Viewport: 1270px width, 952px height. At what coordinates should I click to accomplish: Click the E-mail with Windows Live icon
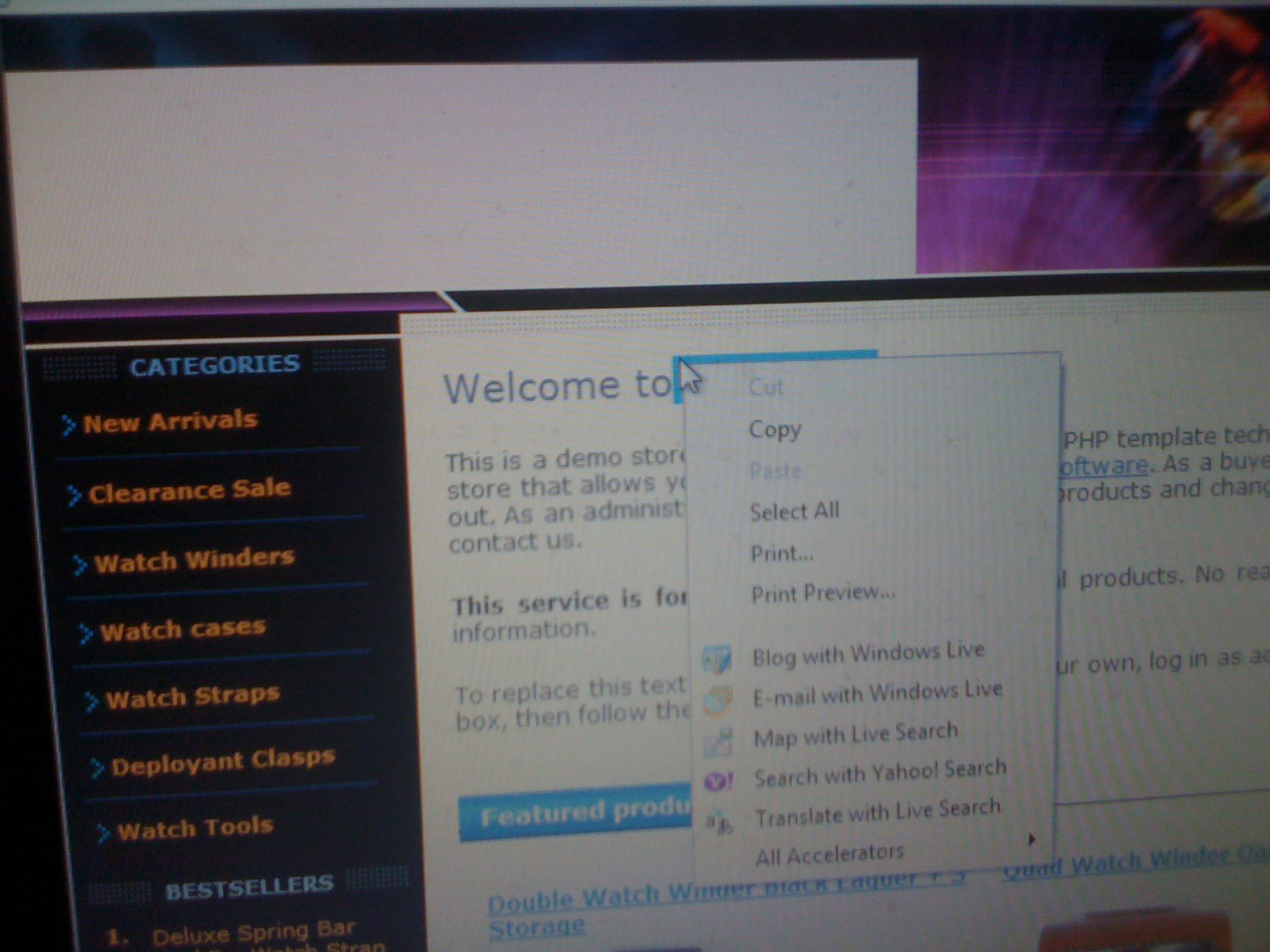point(718,700)
